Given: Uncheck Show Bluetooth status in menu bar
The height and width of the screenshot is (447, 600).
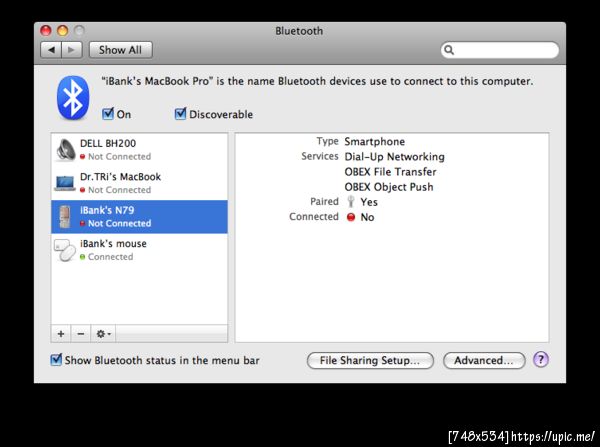Looking at the screenshot, I should [56, 360].
